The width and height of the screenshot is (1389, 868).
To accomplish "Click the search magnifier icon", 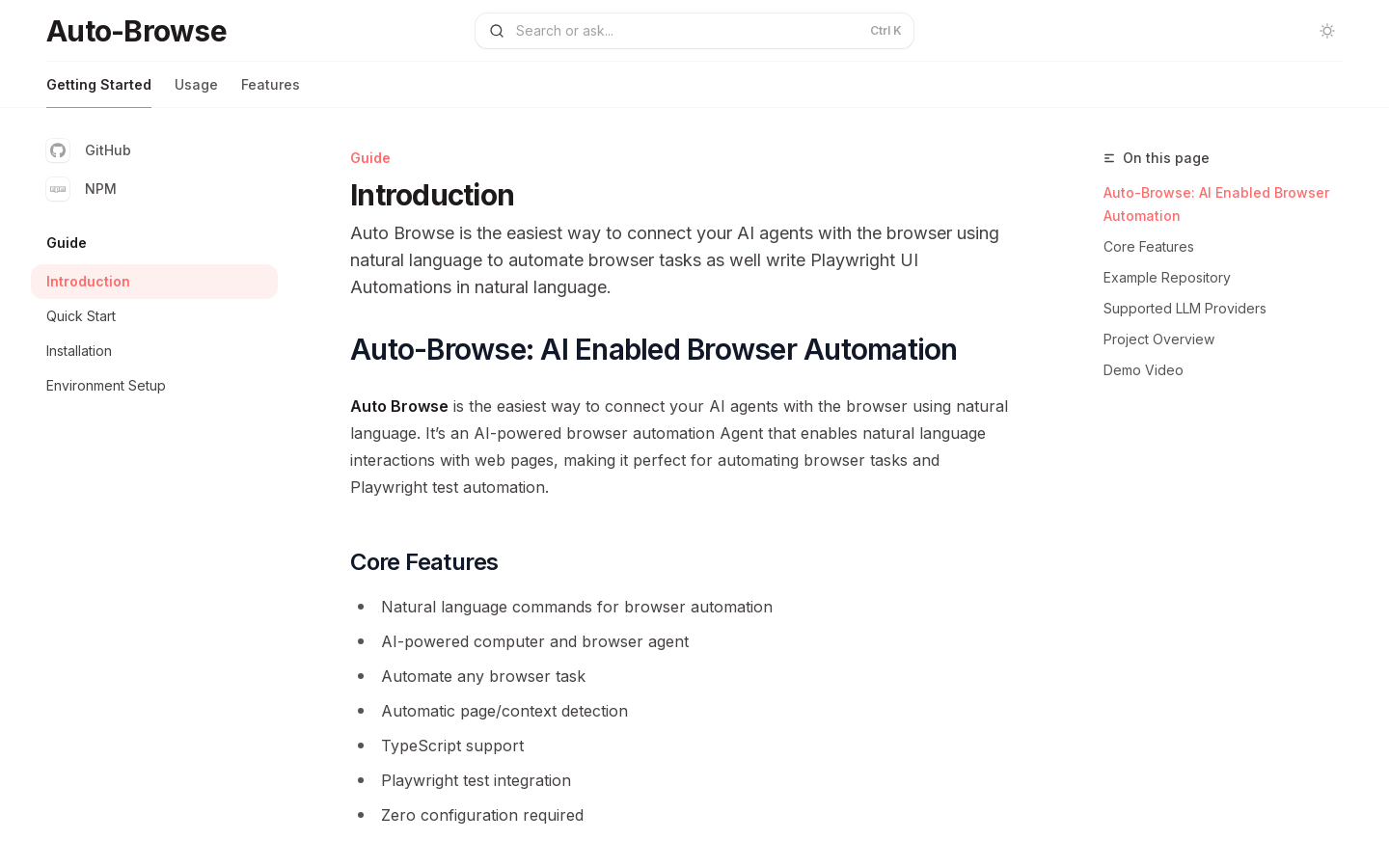I will pyautogui.click(x=497, y=31).
